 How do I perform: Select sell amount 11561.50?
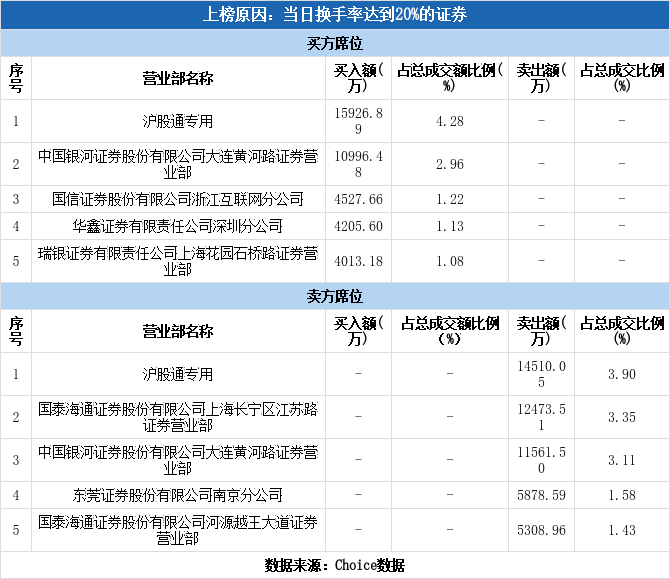click(x=541, y=460)
